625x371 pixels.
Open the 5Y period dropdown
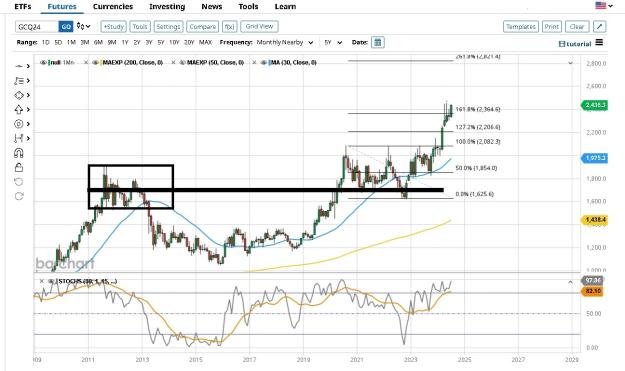(x=333, y=42)
